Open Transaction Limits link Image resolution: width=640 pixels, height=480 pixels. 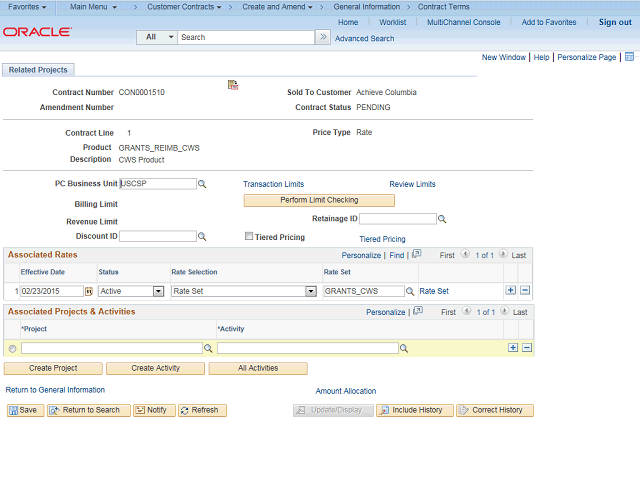tap(273, 184)
